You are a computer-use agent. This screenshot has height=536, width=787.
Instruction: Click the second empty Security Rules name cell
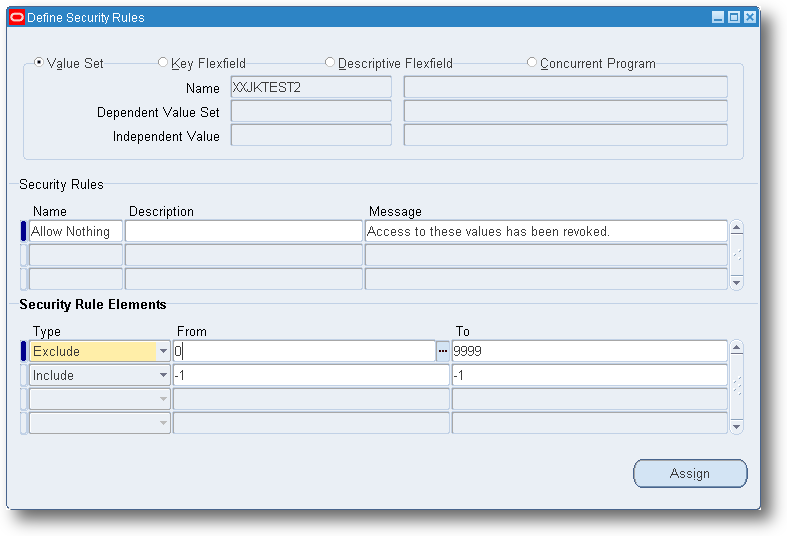tap(76, 255)
